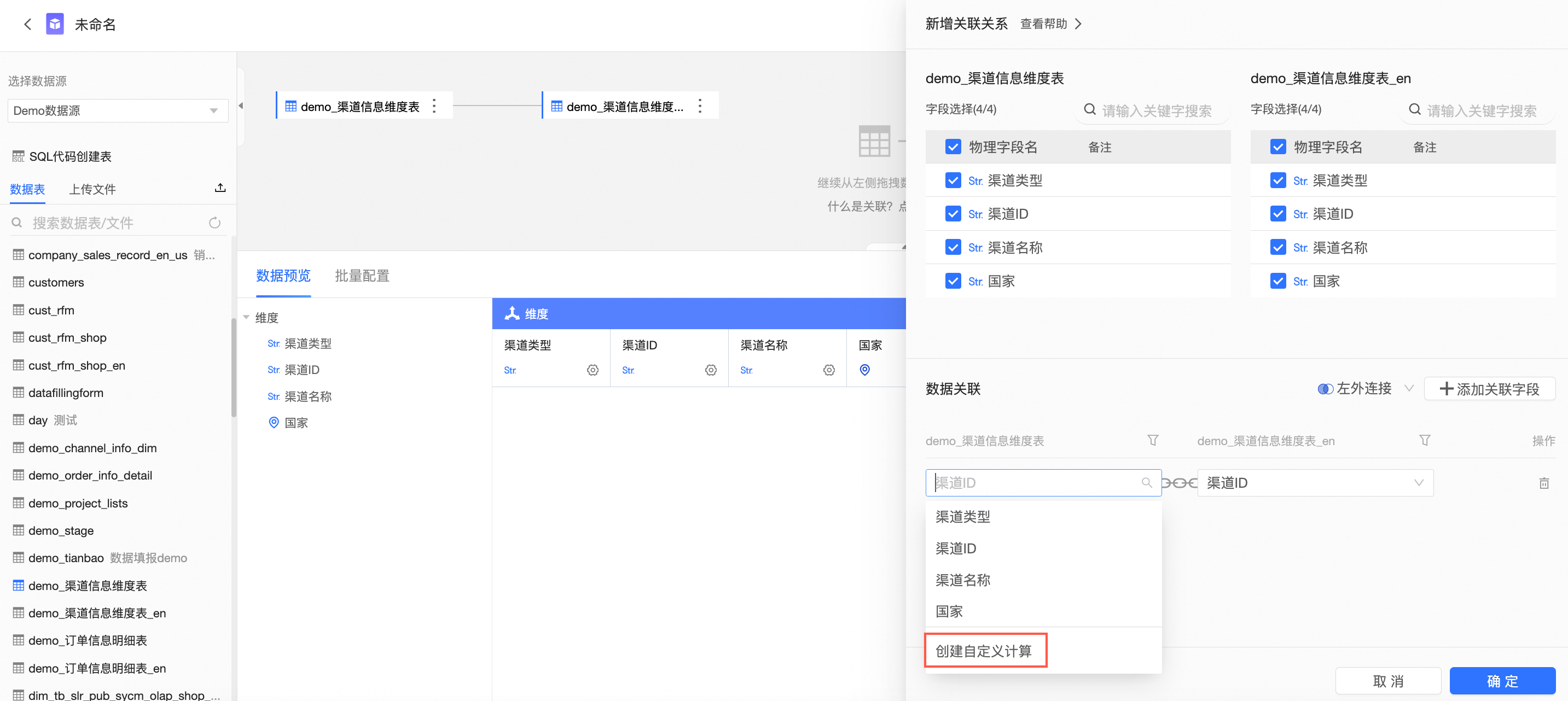Select 渠道类型 from dropdown list

point(1043,517)
